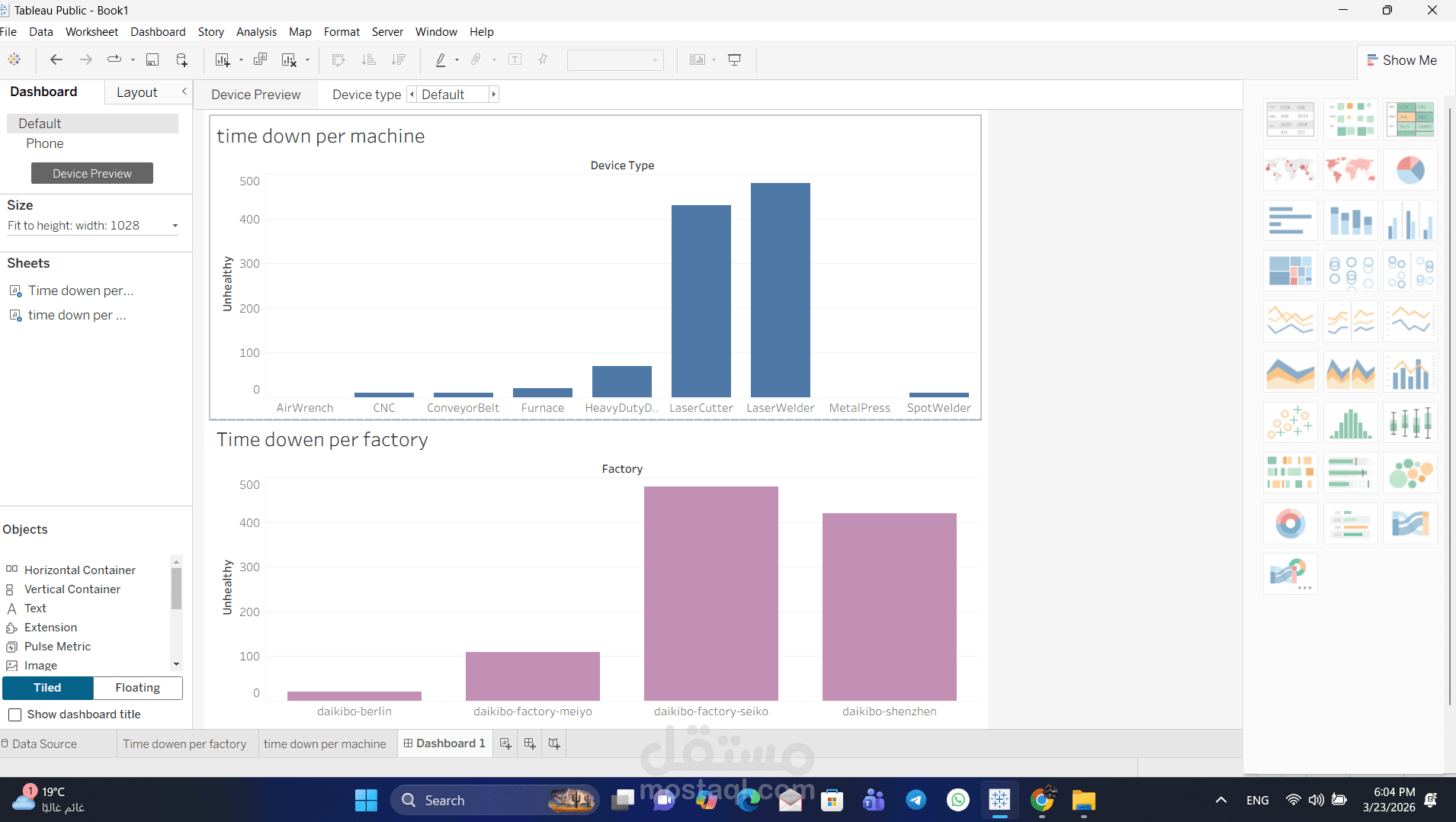Select the pie chart in Show Me

(x=1410, y=169)
